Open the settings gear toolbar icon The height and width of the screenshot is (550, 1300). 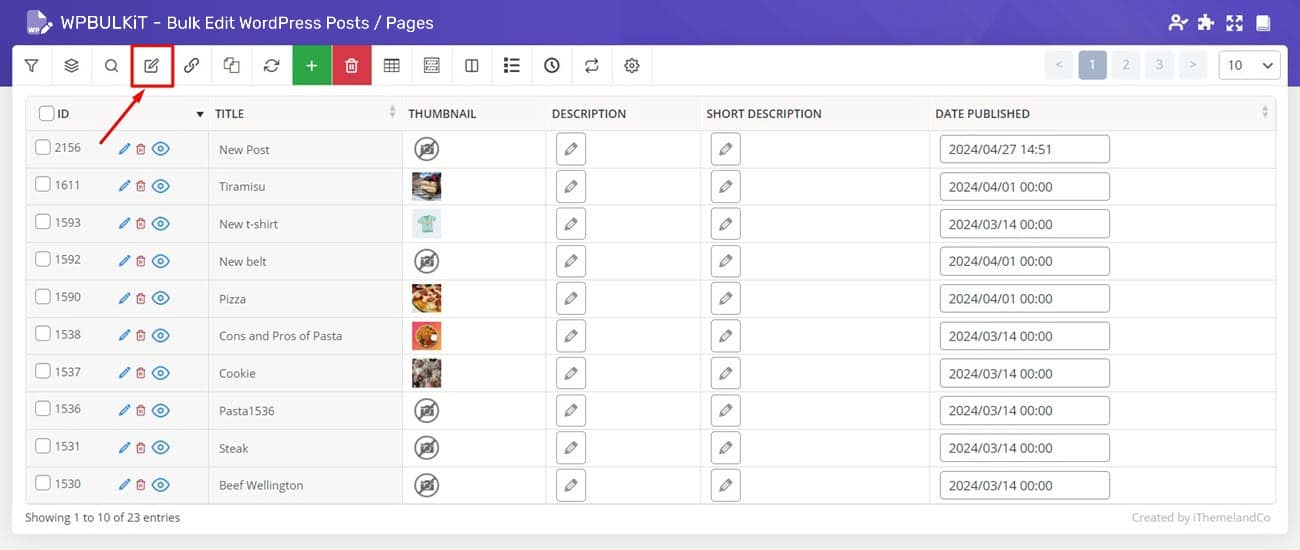coord(632,66)
